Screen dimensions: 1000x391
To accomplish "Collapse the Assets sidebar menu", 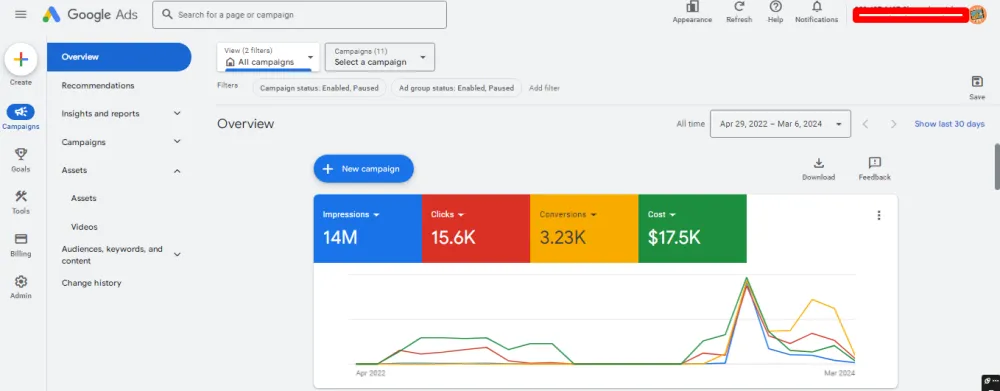I will click(x=177, y=170).
